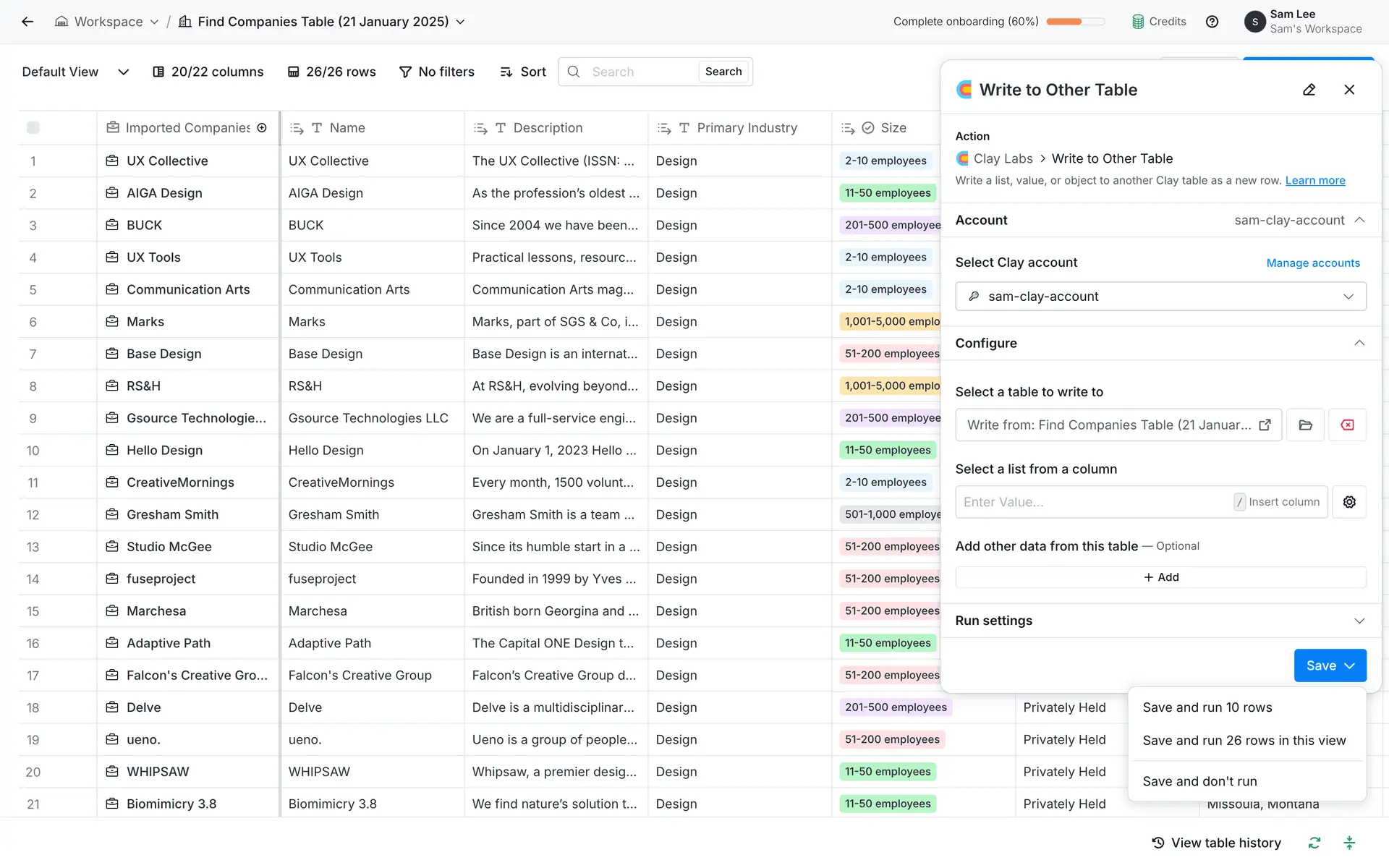Click the onboarding progress bar
This screenshot has height=868, width=1389.
1075,22
